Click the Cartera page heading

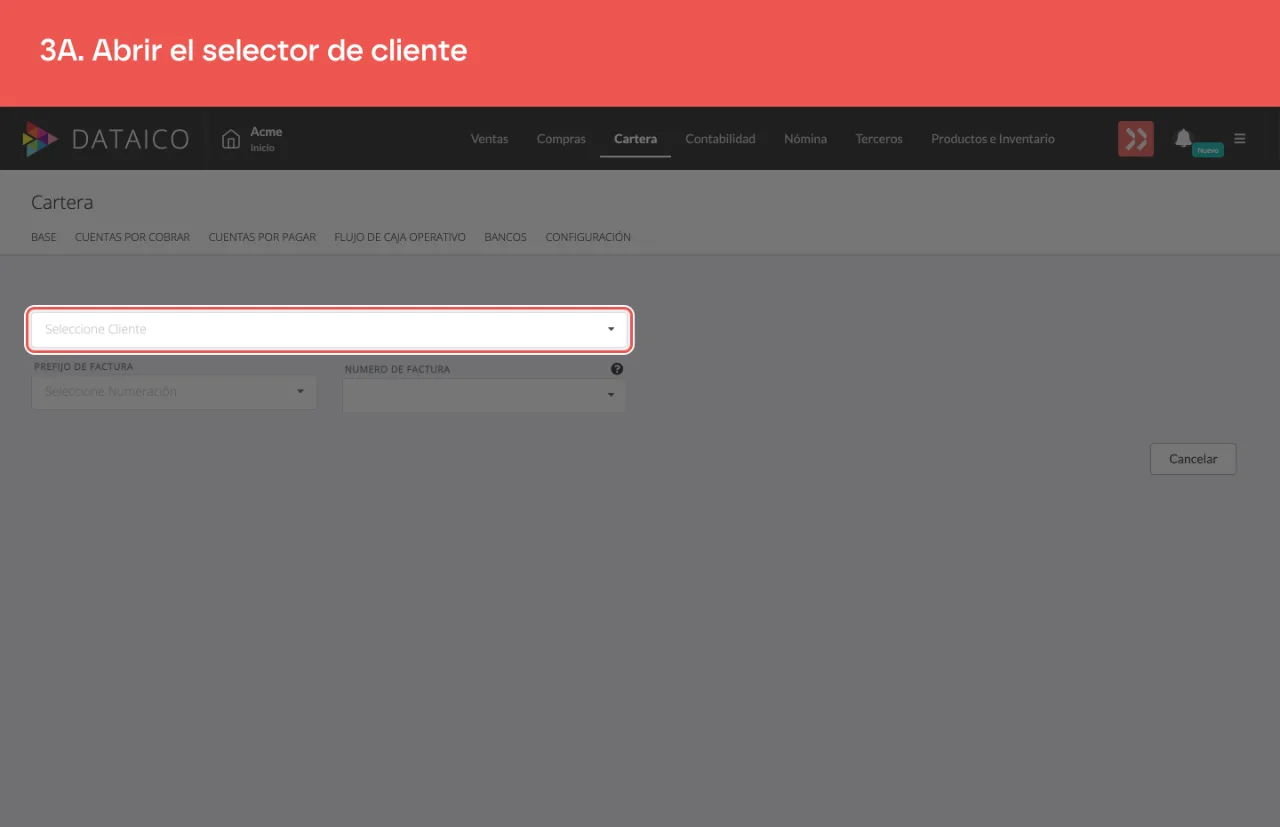[62, 202]
